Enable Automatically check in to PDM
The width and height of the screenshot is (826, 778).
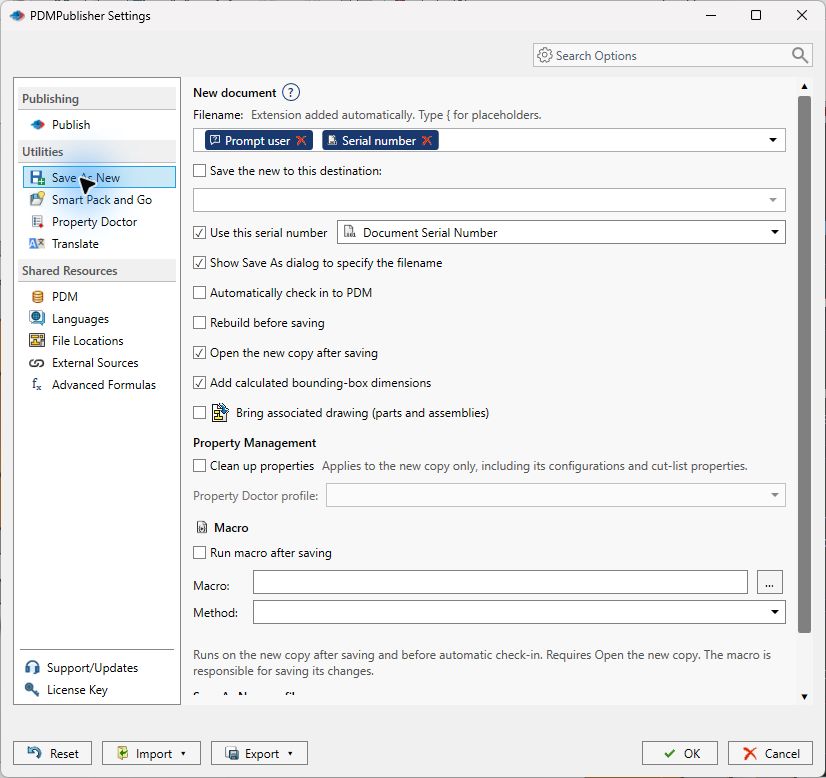199,292
